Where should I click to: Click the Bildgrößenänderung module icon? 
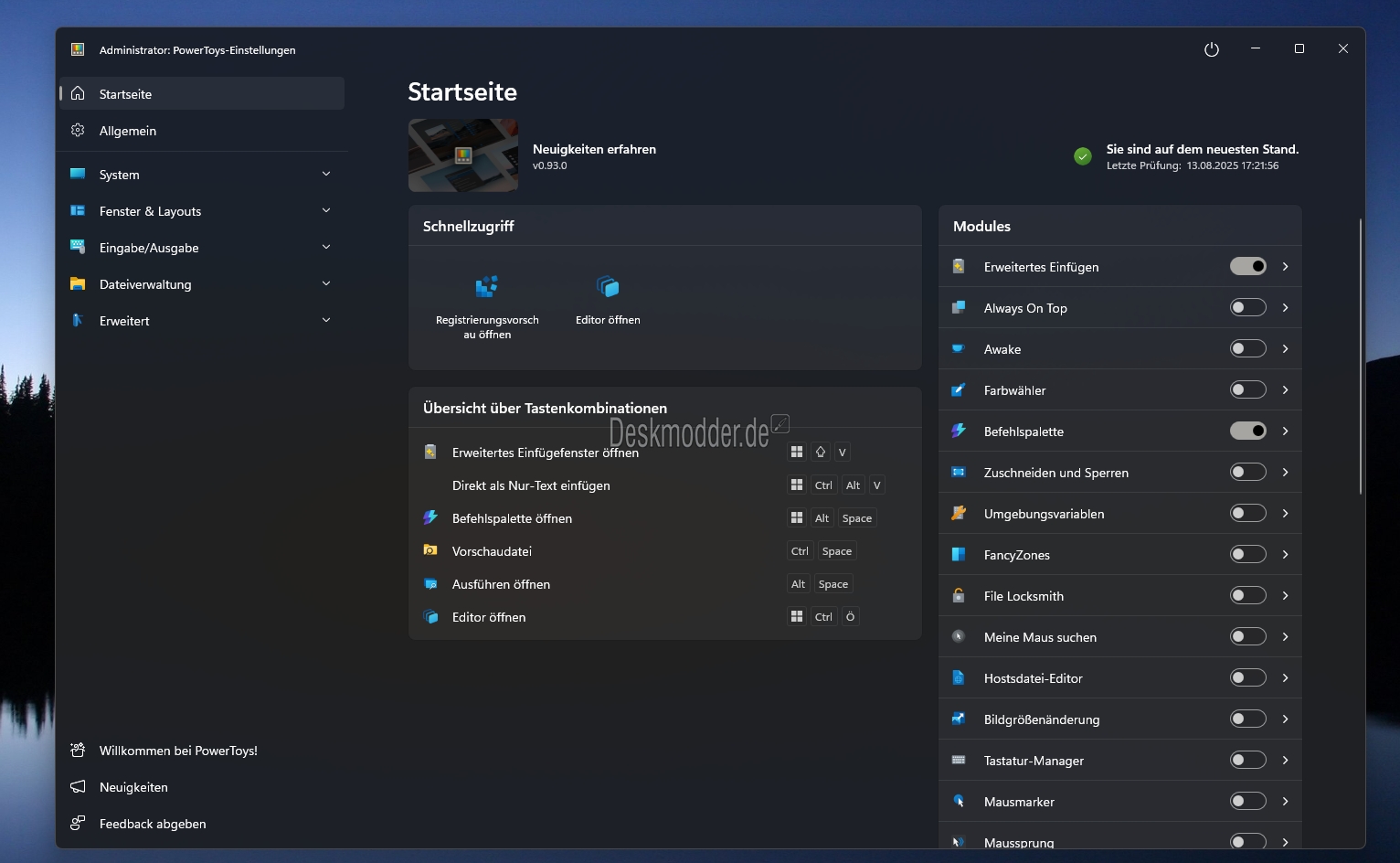(959, 719)
